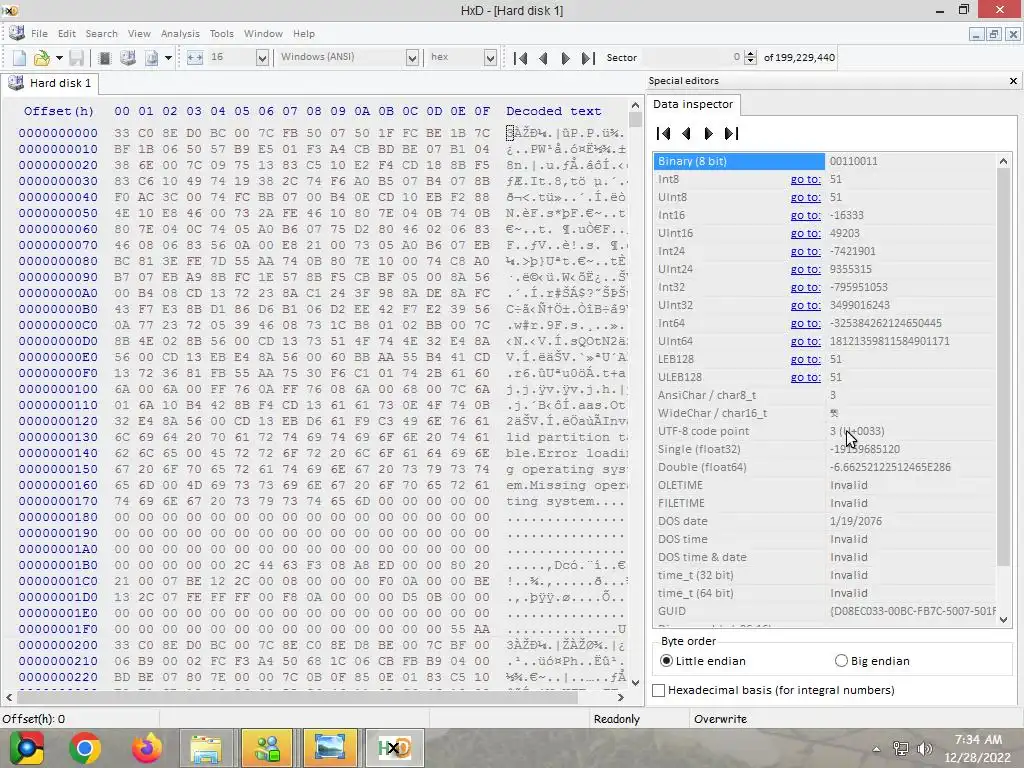Image resolution: width=1024 pixels, height=768 pixels.
Task: Go to last sector in toolbar
Action: (x=588, y=58)
